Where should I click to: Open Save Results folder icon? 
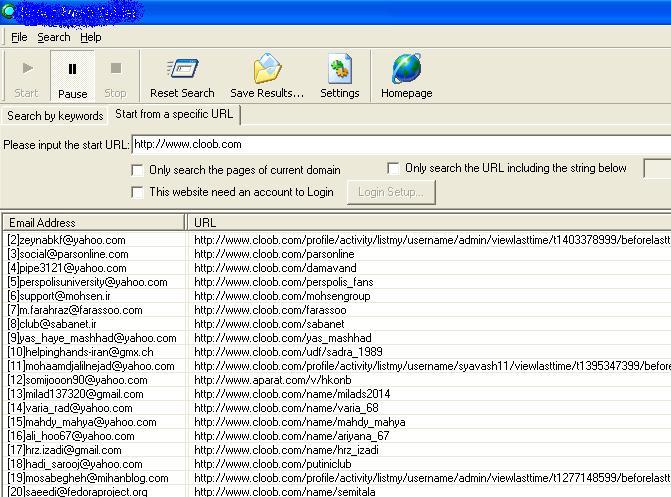[267, 68]
